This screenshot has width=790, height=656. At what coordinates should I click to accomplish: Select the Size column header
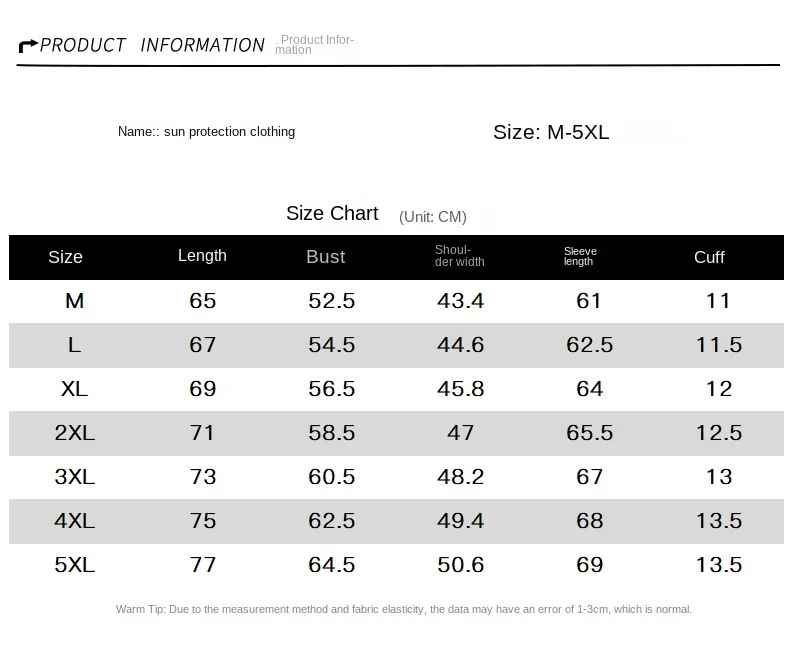tap(65, 257)
